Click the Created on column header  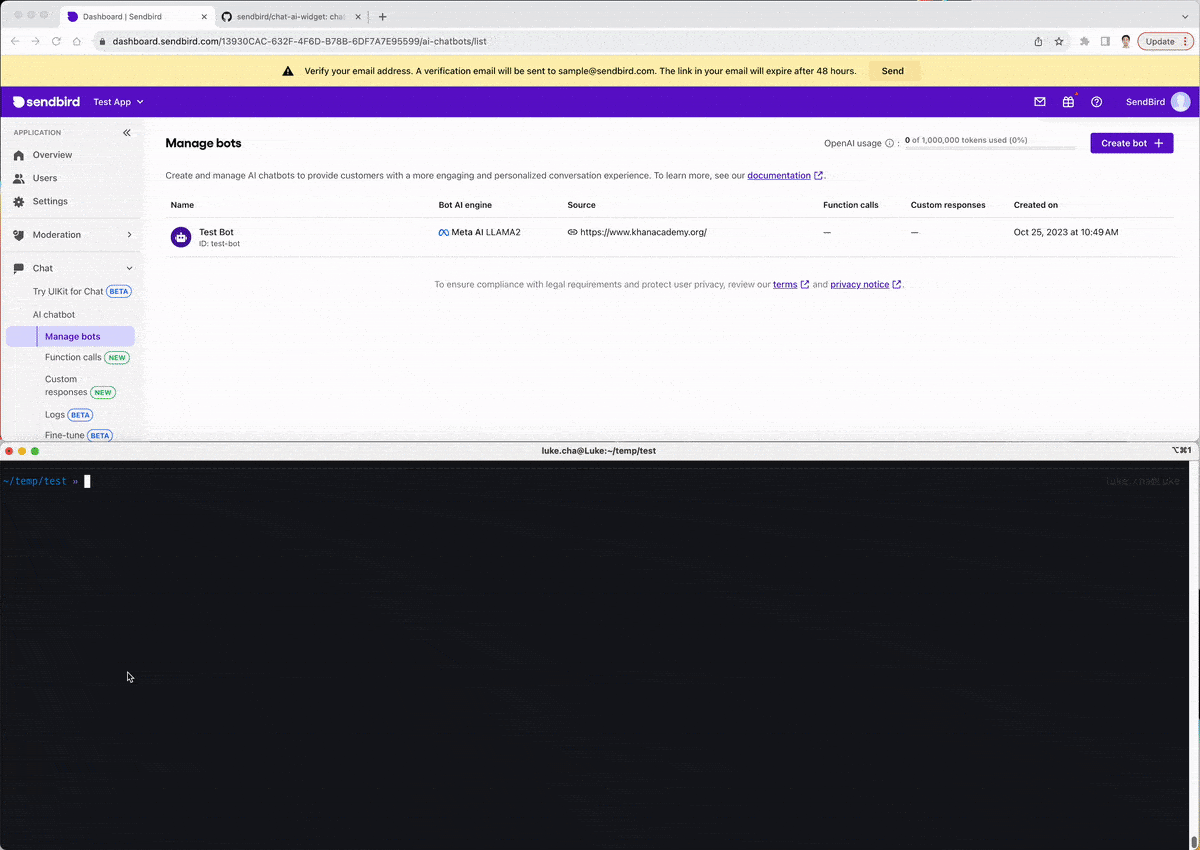tap(1035, 205)
